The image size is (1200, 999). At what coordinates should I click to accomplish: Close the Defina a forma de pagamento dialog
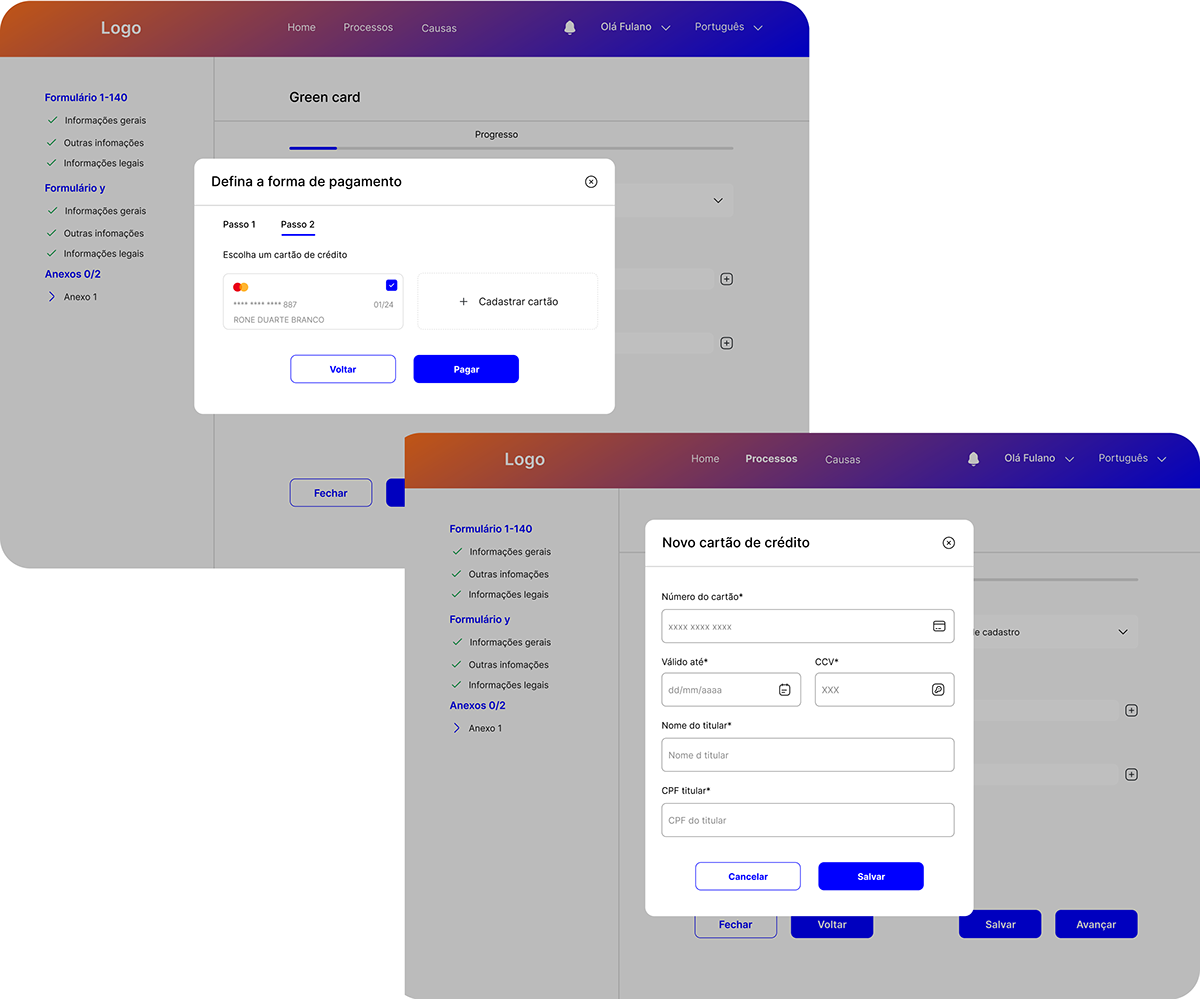pos(591,182)
